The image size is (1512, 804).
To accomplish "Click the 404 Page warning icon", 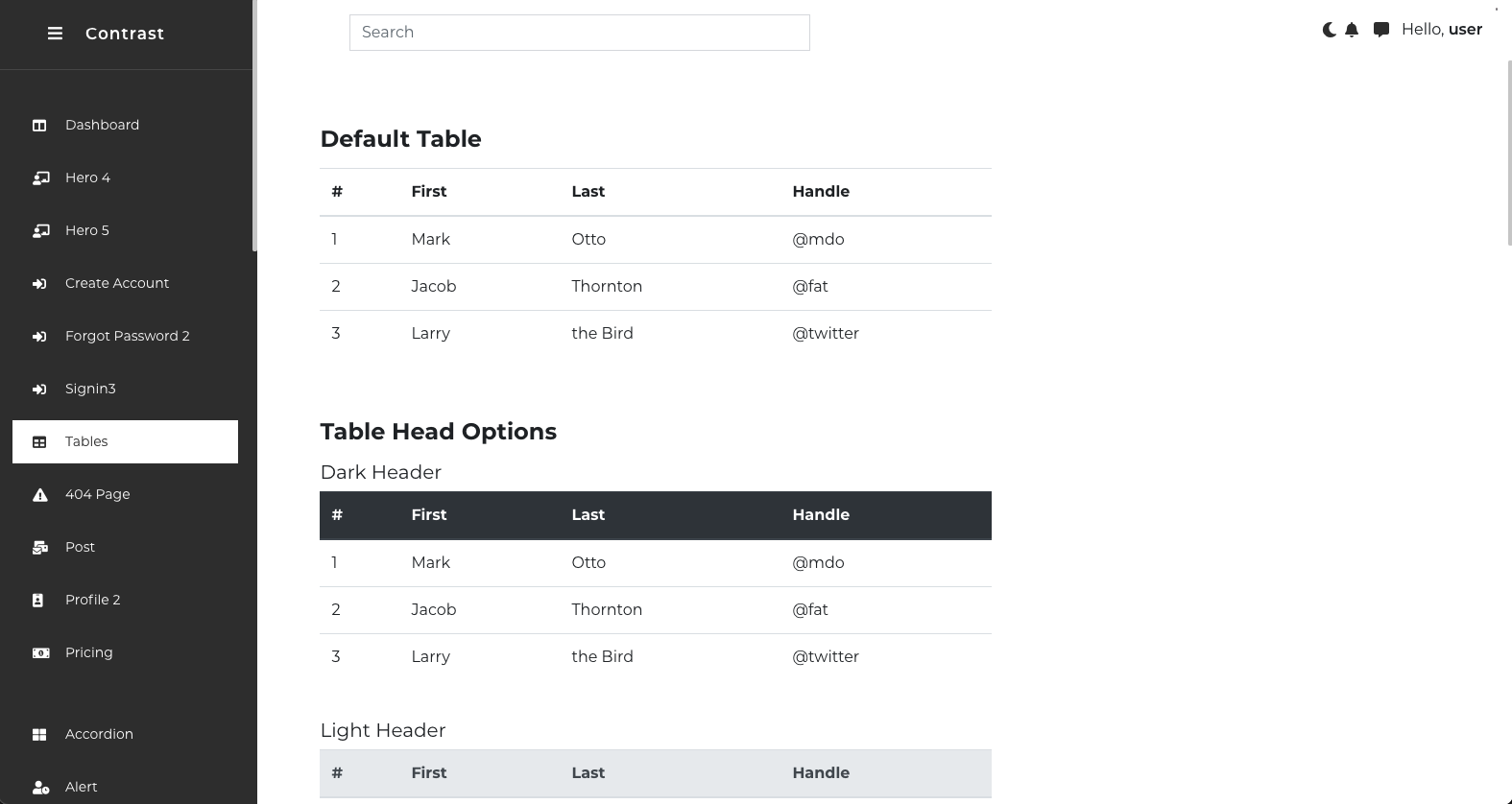I will click(x=39, y=495).
